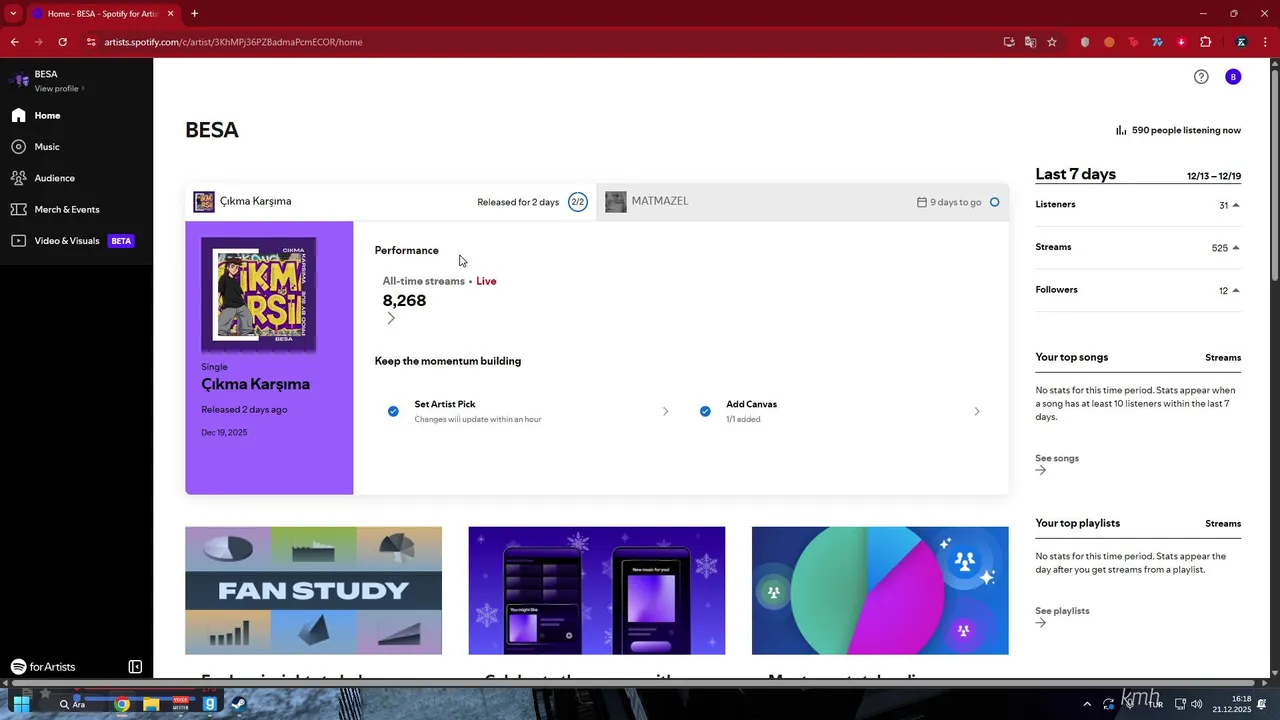Open the colorful pie chart audience card
This screenshot has height=720, width=1280.
[x=880, y=591]
